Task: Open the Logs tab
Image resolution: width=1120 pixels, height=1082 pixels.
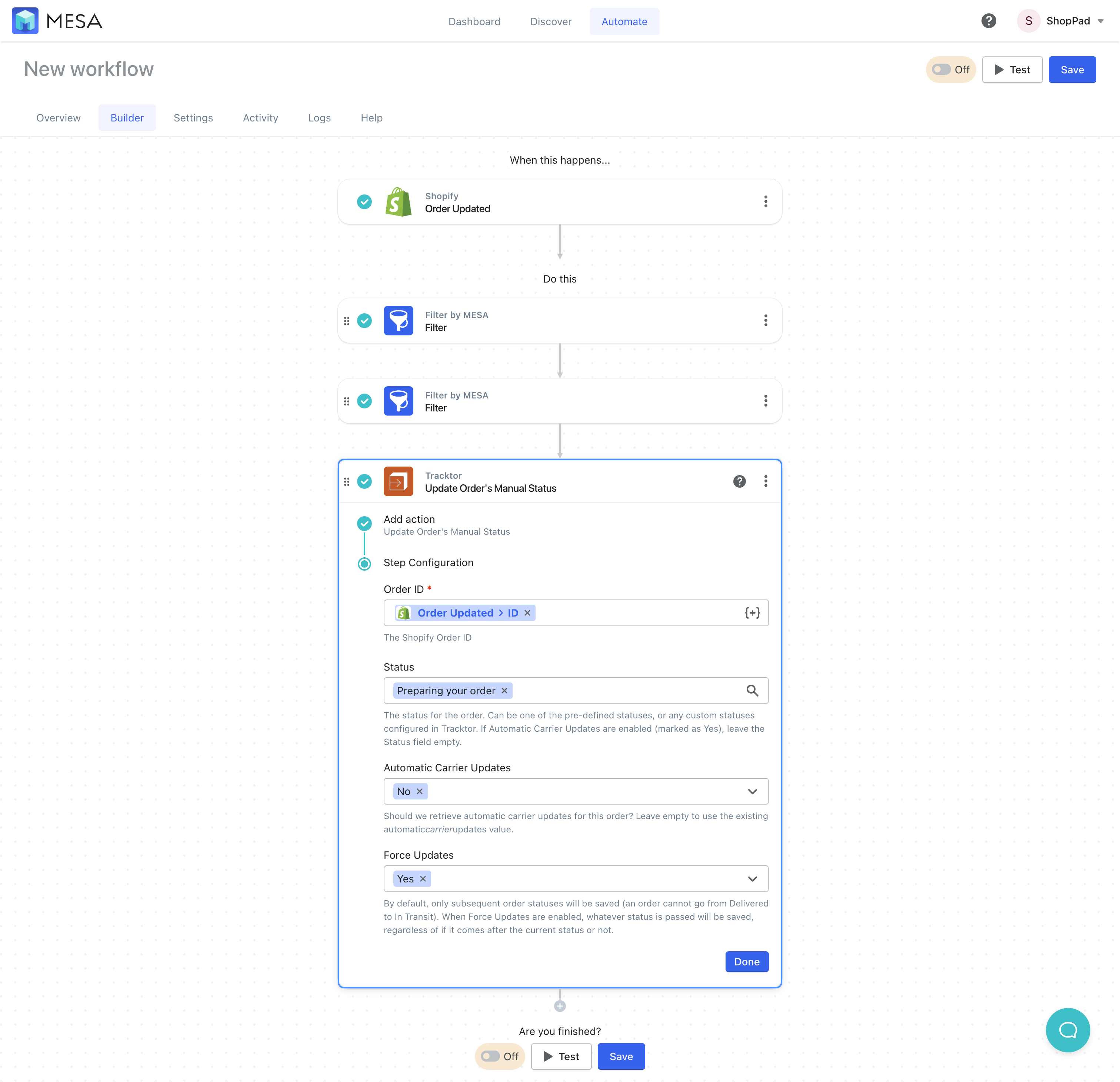Action: pos(319,118)
